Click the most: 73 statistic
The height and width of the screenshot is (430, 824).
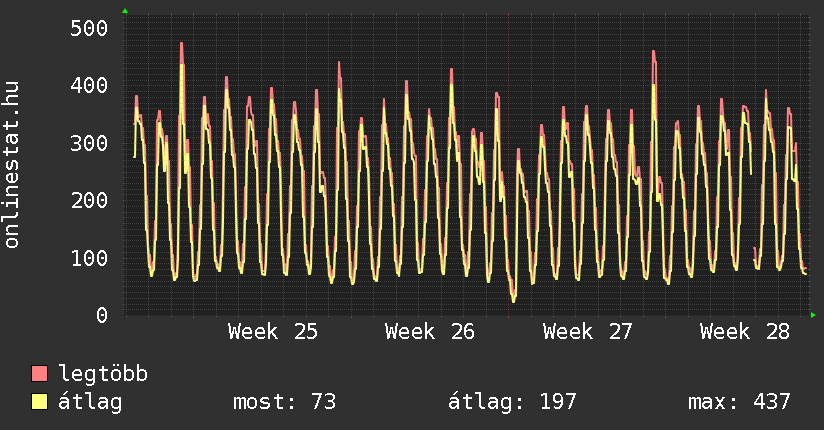pyautogui.click(x=284, y=402)
